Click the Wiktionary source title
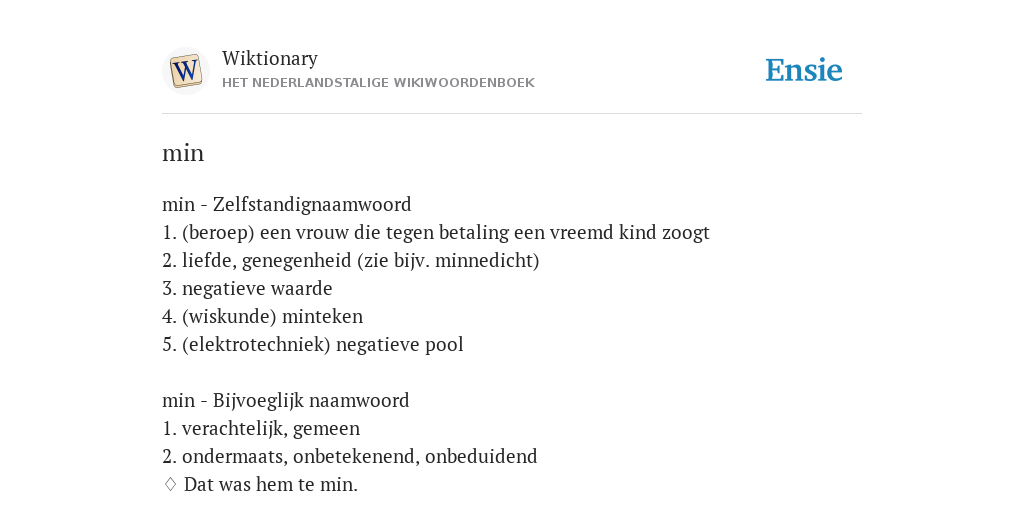The height and width of the screenshot is (512, 1024). pyautogui.click(x=270, y=58)
